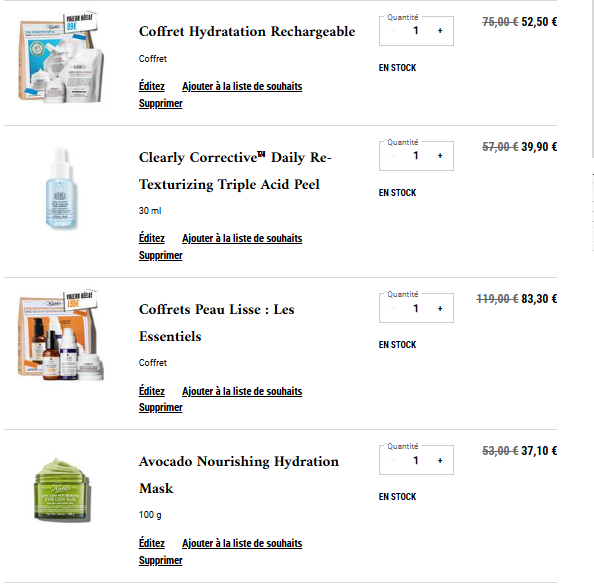Delete Coffrets Peau Lisse from cart
594x585 pixels.
click(x=161, y=408)
